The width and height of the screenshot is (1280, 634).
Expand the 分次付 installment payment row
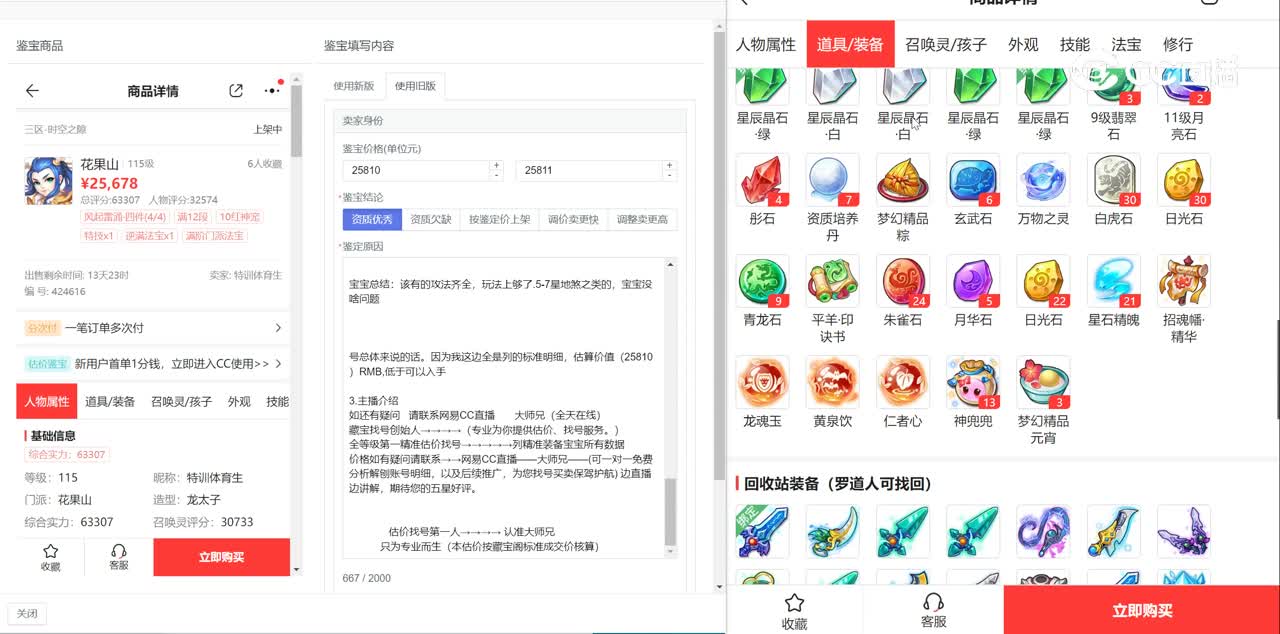point(153,327)
